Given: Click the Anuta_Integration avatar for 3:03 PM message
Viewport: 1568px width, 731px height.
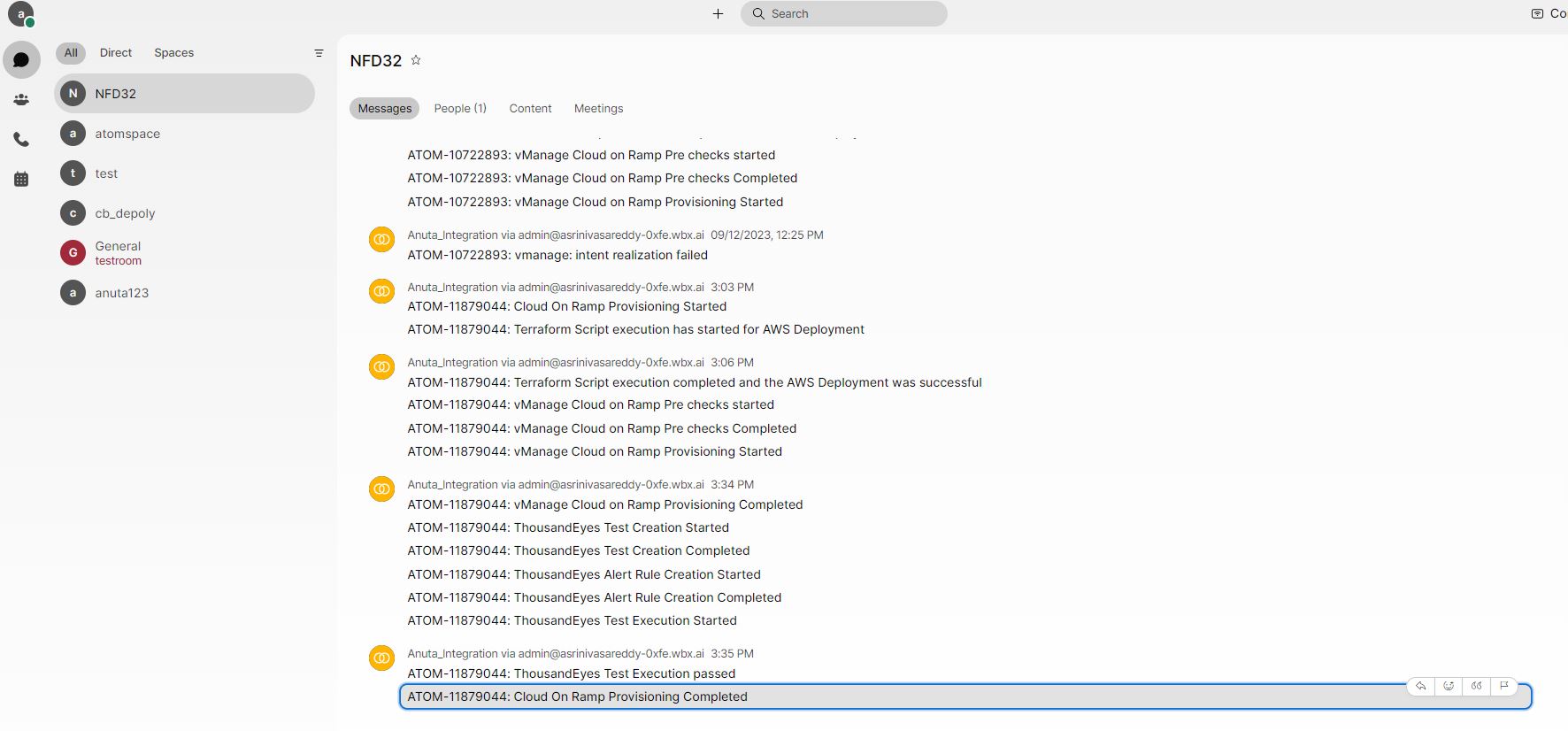Looking at the screenshot, I should pos(381,291).
